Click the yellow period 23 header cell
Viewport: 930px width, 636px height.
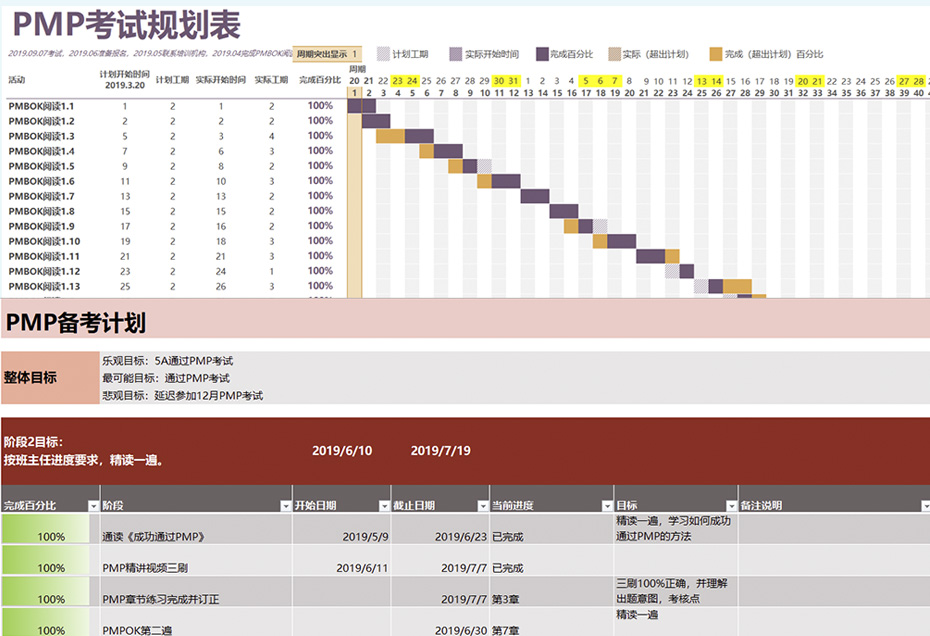tap(398, 81)
